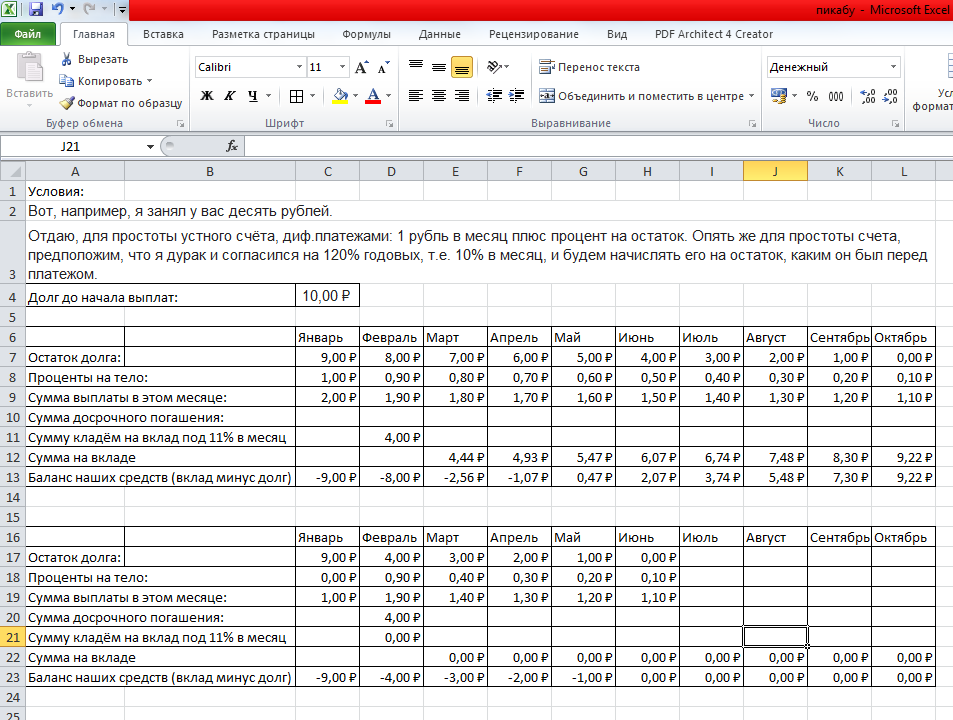The height and width of the screenshot is (720, 953).
Task: Click the Undo arrow icon
Action: point(58,10)
